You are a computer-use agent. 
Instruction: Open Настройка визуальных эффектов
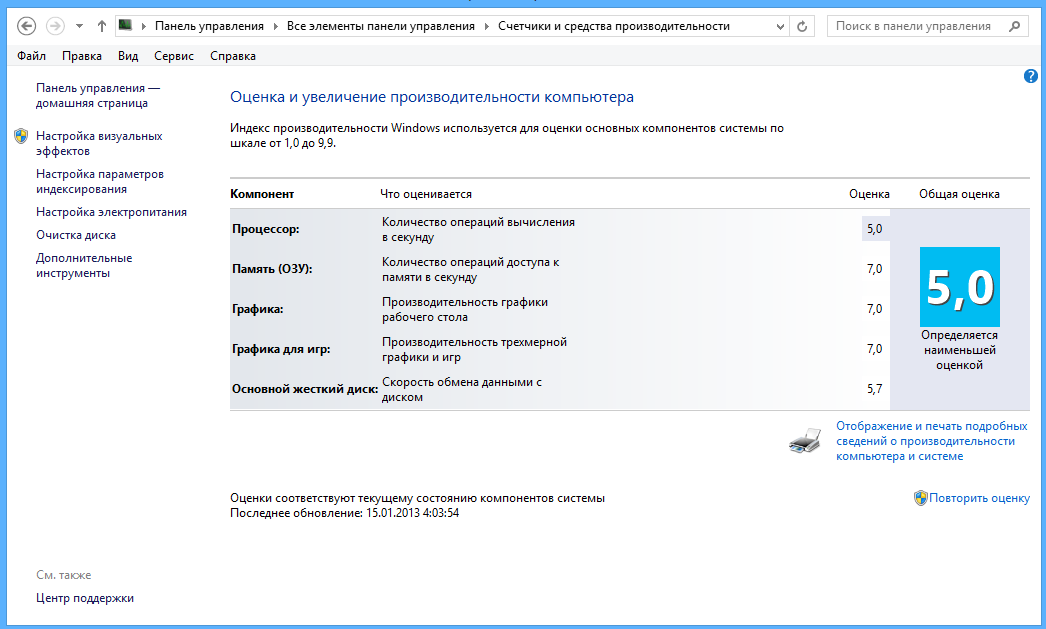(x=99, y=143)
